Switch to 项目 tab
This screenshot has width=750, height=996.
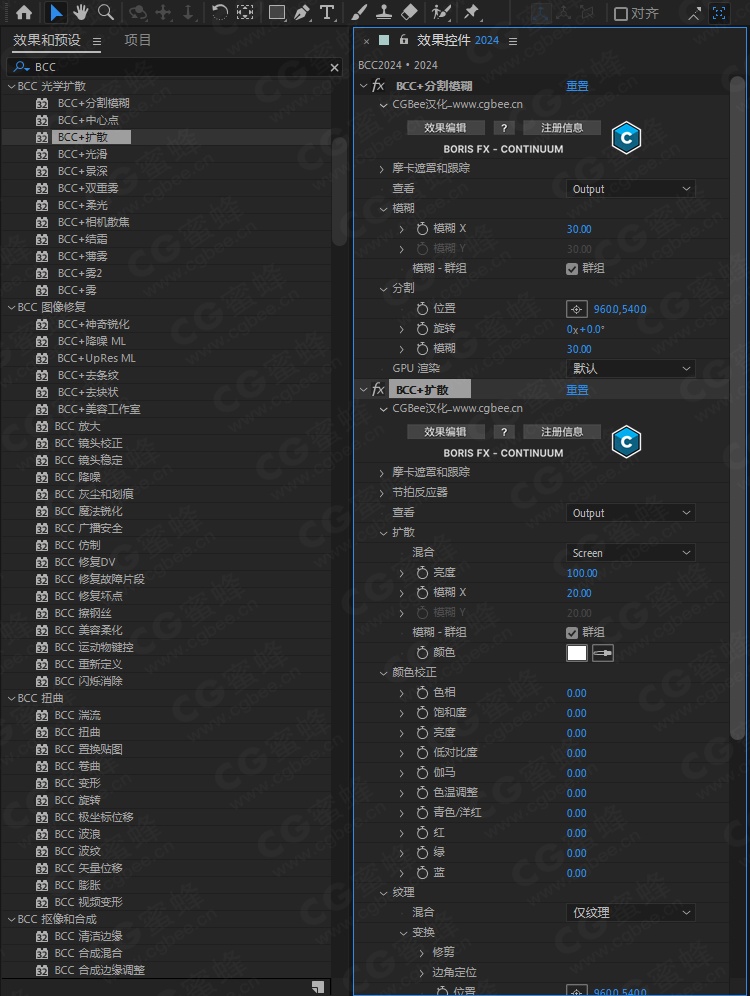pyautogui.click(x=137, y=40)
